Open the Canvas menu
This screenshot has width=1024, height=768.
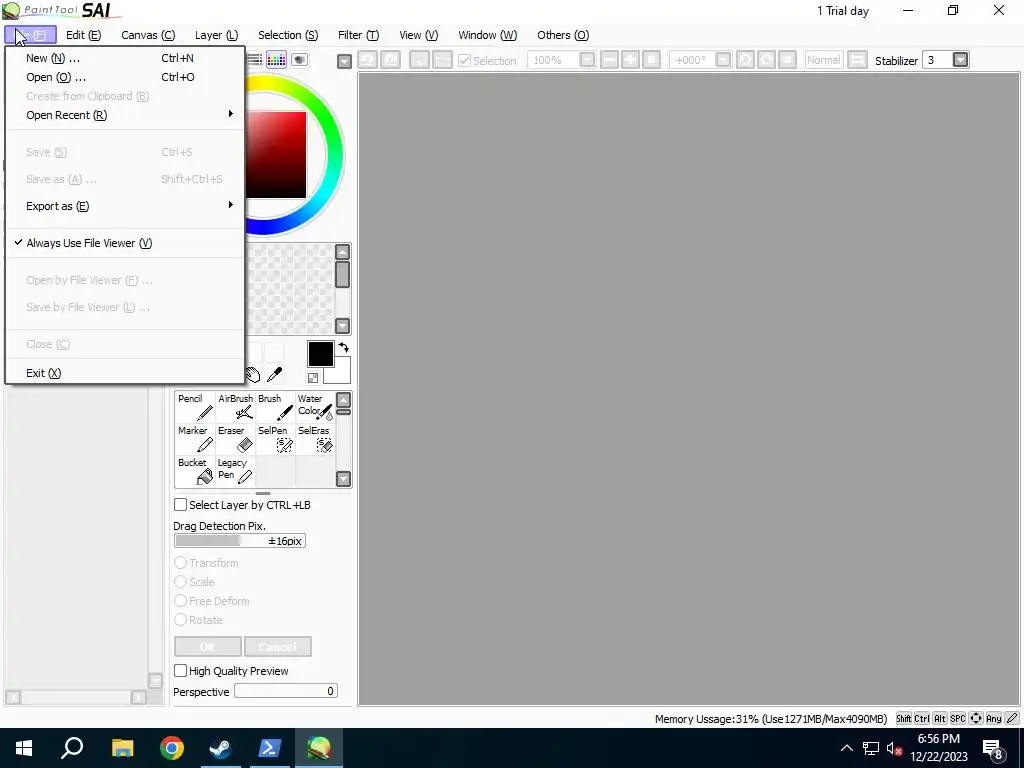pyautogui.click(x=148, y=35)
